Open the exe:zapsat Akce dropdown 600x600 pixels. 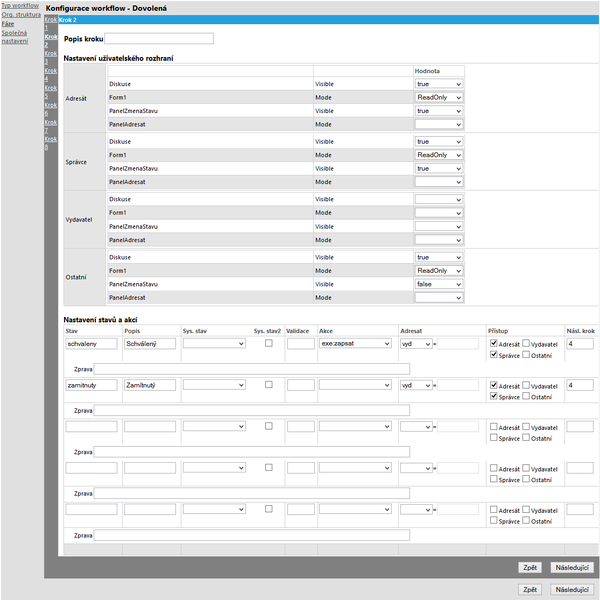coord(355,344)
